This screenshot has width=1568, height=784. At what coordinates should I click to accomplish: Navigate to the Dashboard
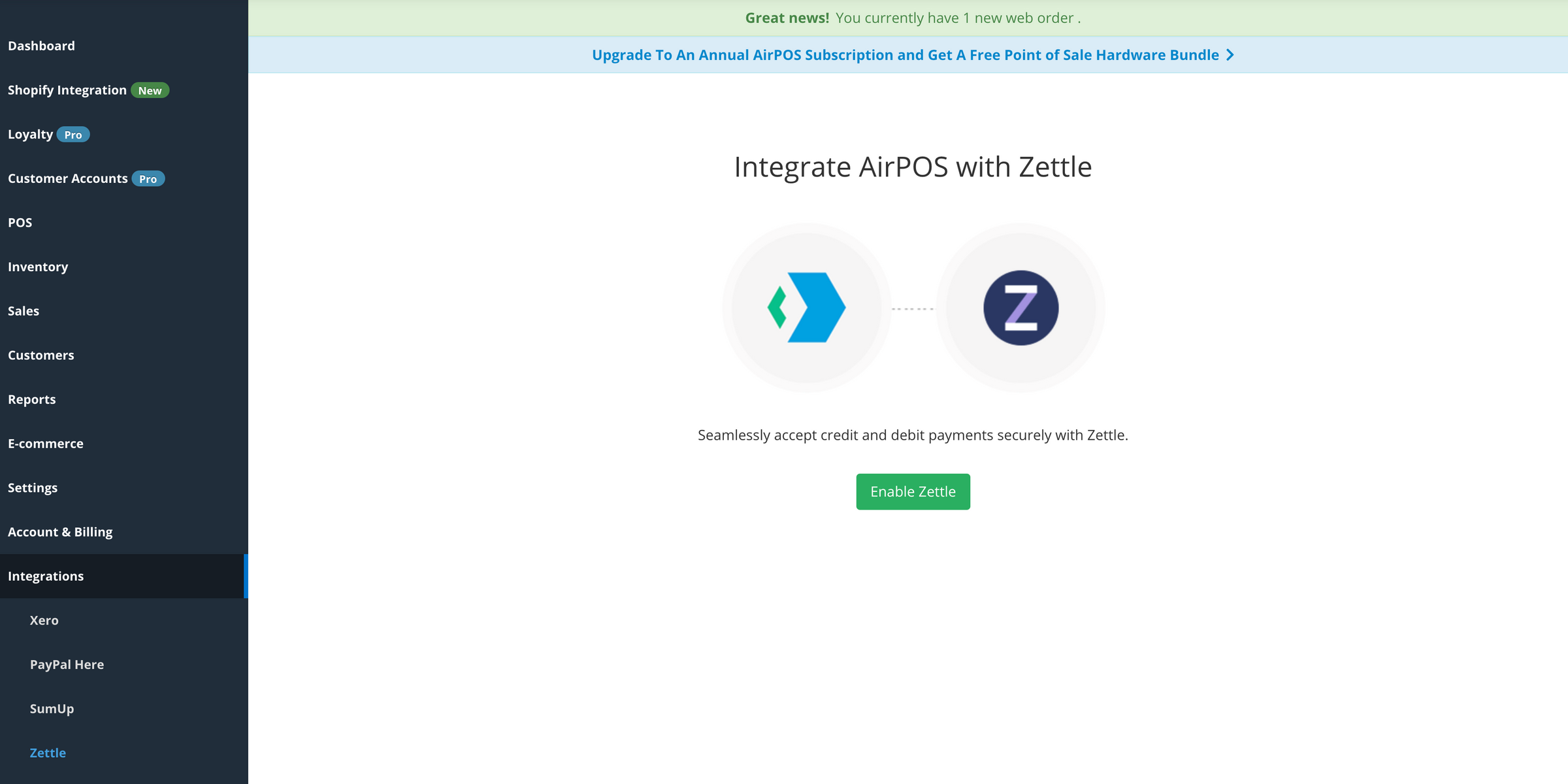(x=41, y=46)
